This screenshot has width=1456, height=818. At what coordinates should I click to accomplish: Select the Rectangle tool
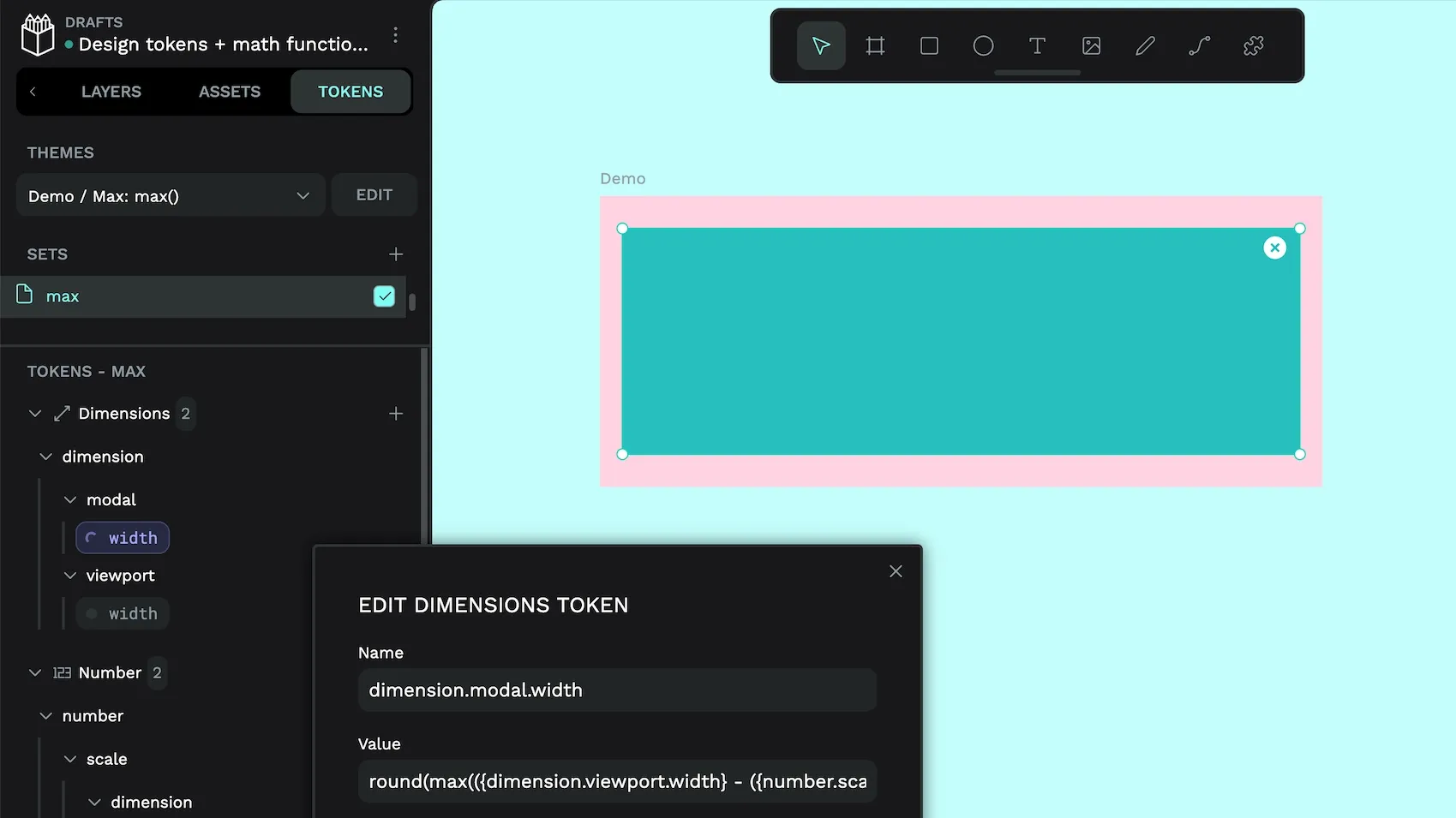click(929, 45)
